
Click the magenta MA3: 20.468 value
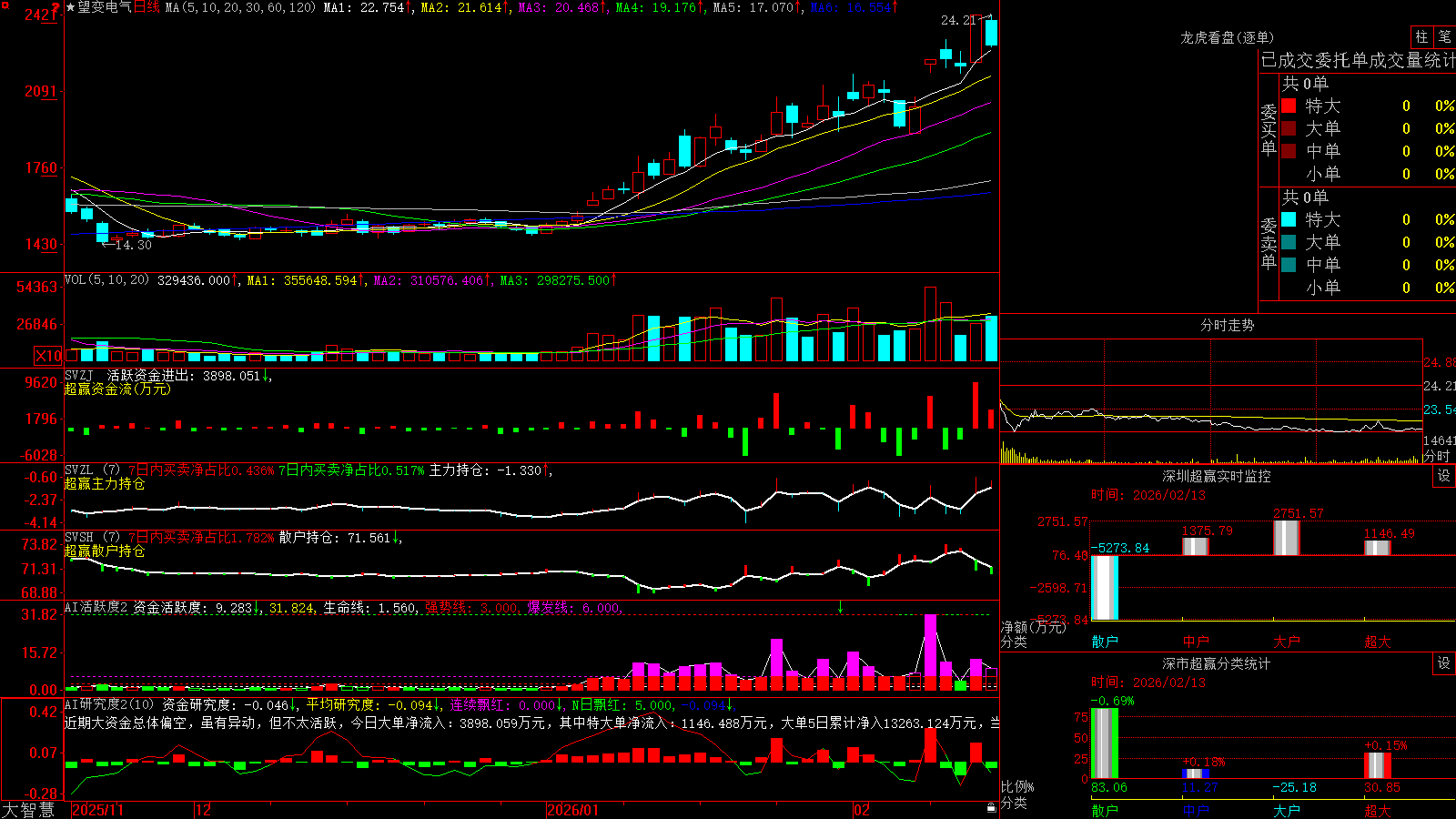point(558,7)
